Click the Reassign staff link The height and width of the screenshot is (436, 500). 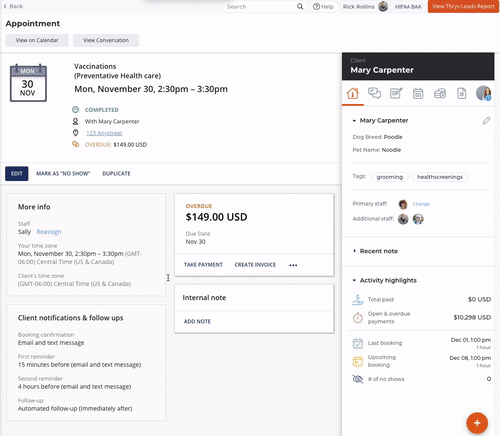coord(49,232)
